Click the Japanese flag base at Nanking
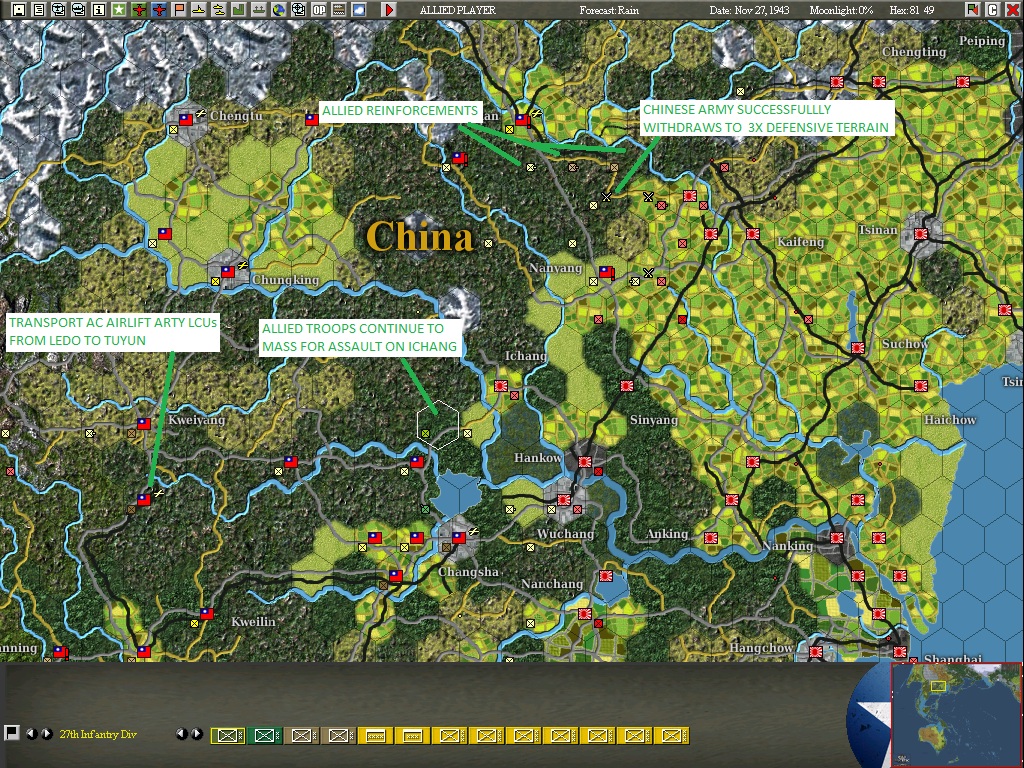Screen dimensions: 1024x768 click(x=836, y=538)
